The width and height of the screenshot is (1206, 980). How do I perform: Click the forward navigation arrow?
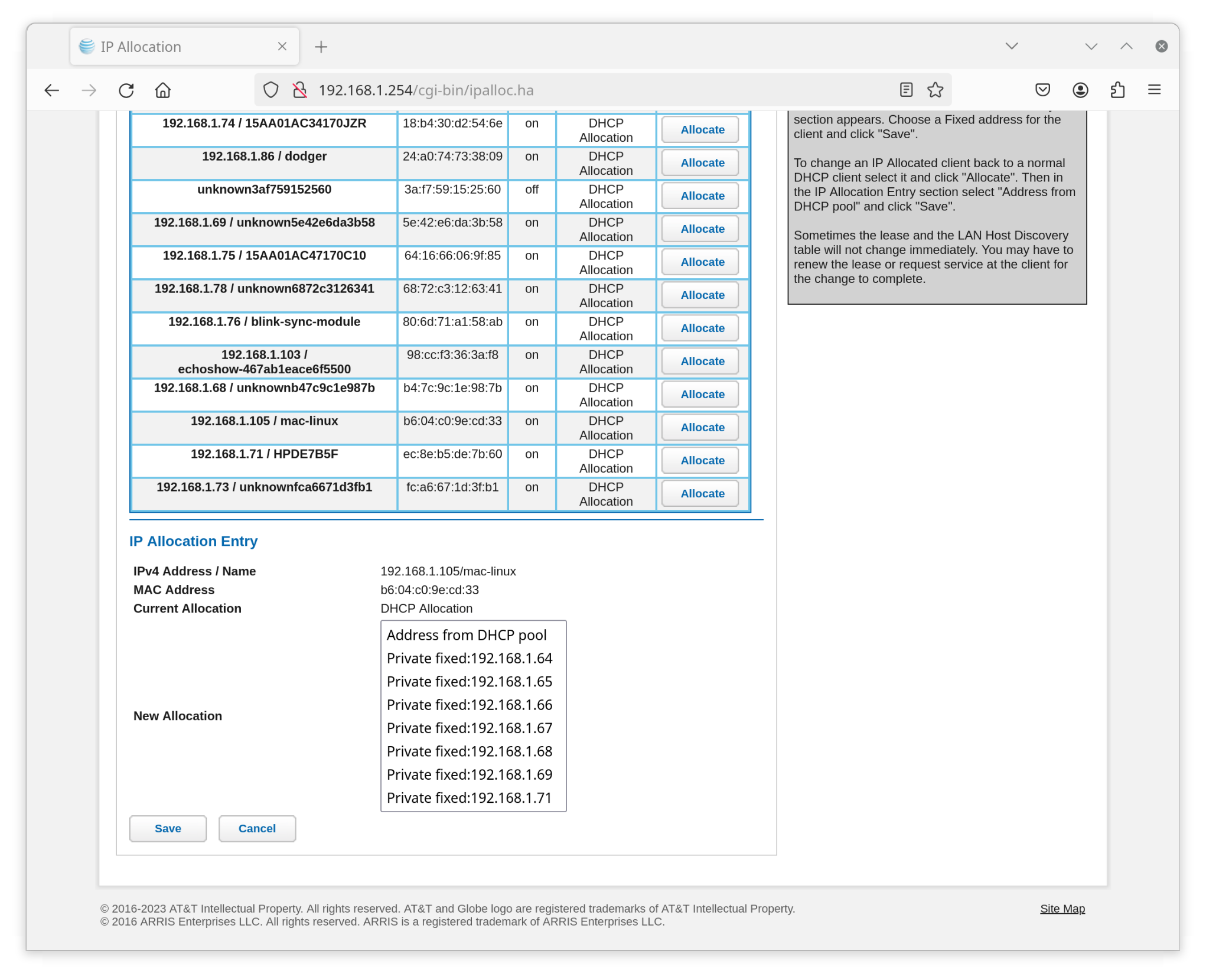tap(89, 90)
